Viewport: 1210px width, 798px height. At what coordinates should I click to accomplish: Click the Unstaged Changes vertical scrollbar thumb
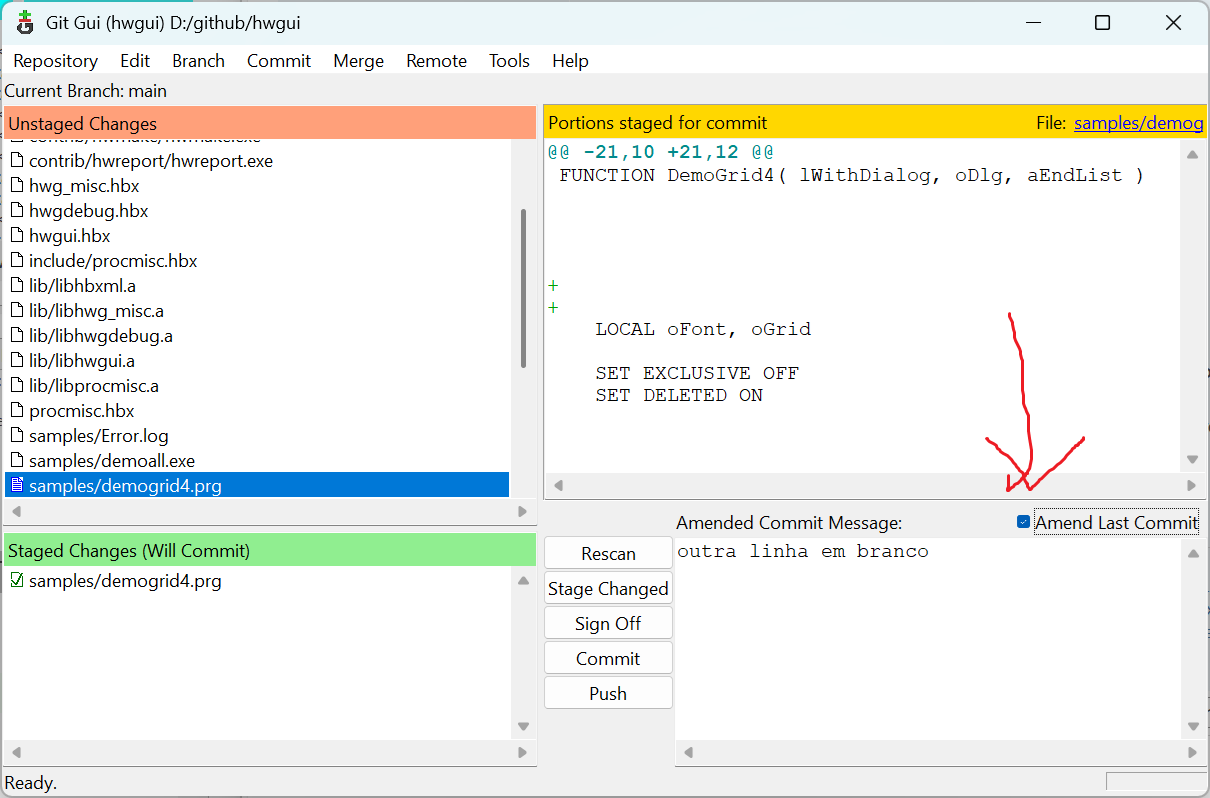(x=523, y=288)
